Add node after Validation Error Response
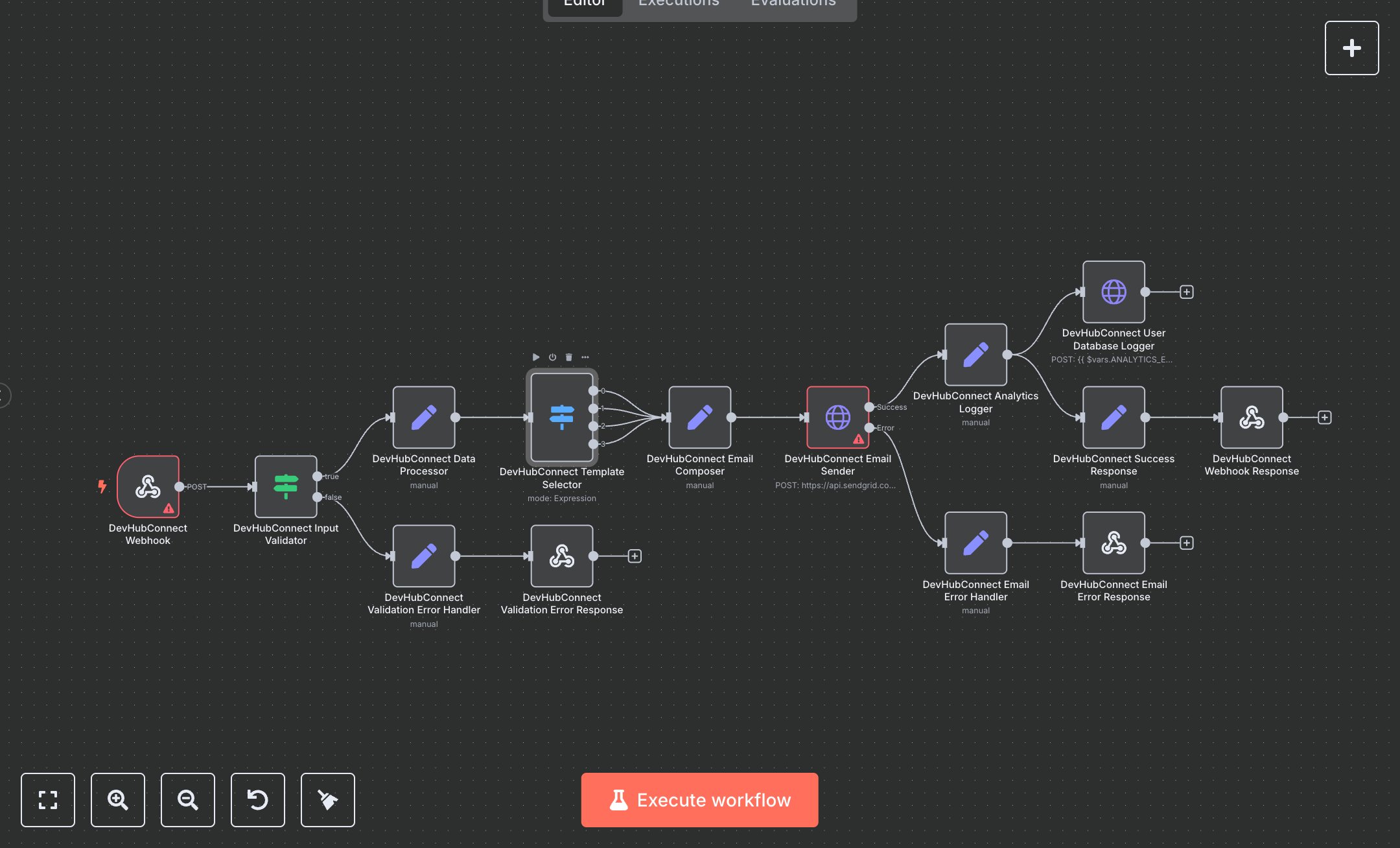Viewport: 1400px width, 848px height. (635, 556)
